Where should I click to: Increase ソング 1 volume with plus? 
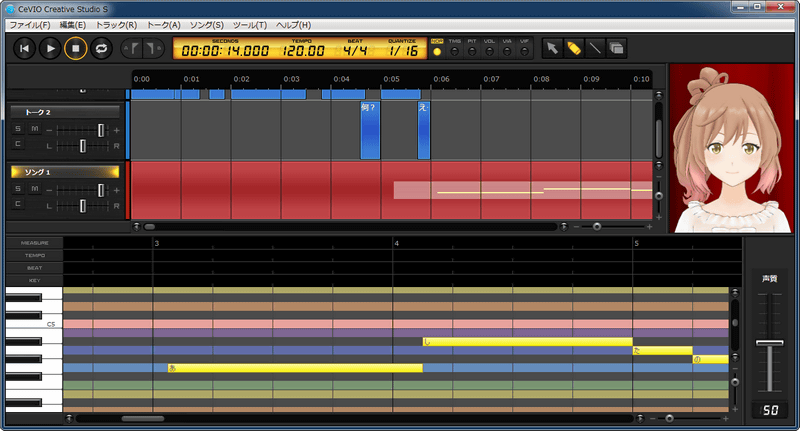(116, 191)
